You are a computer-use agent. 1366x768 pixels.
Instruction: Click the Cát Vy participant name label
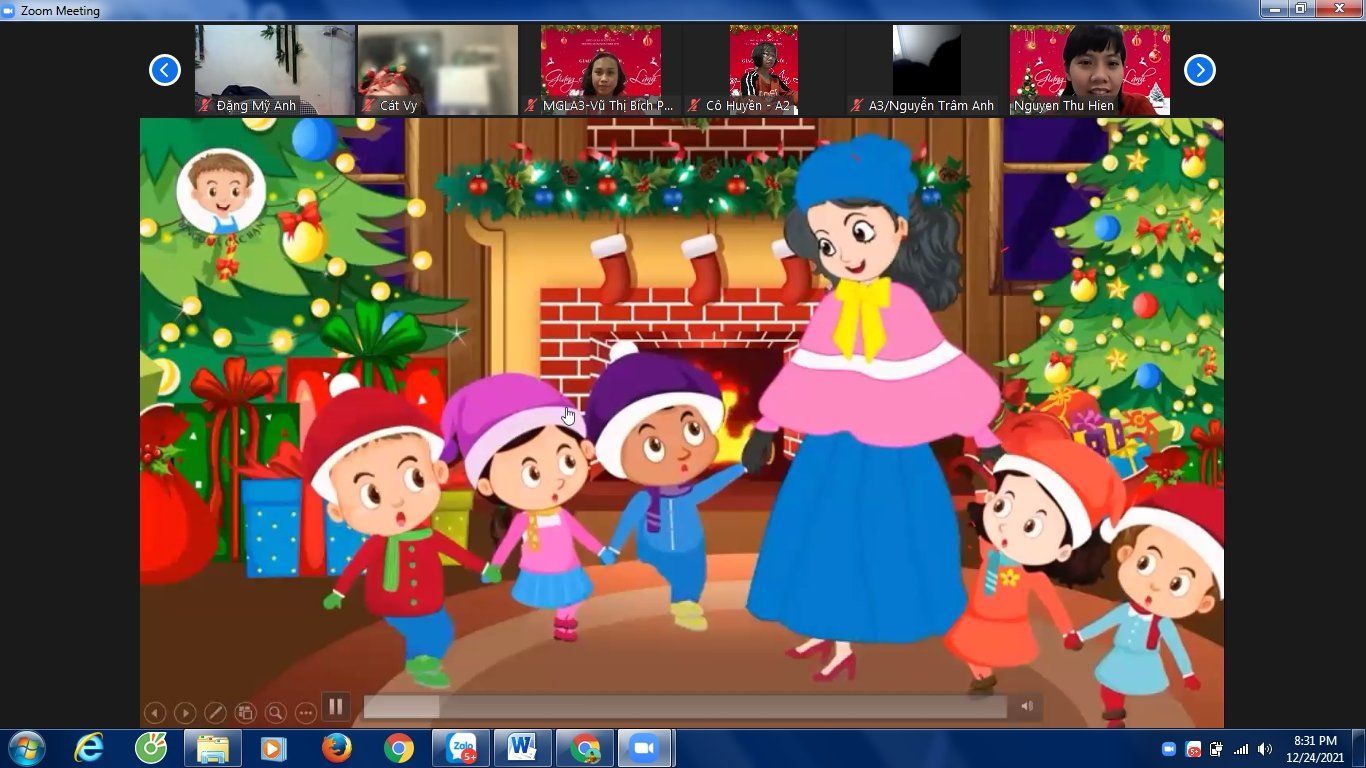point(398,106)
